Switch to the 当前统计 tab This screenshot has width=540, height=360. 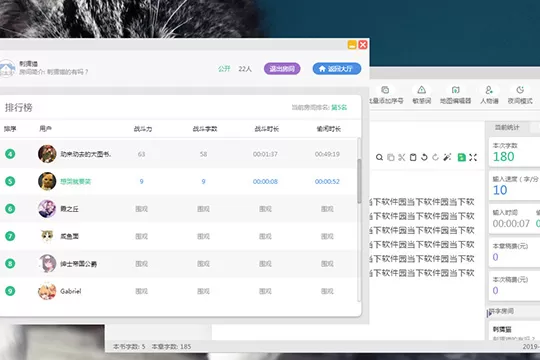point(507,127)
